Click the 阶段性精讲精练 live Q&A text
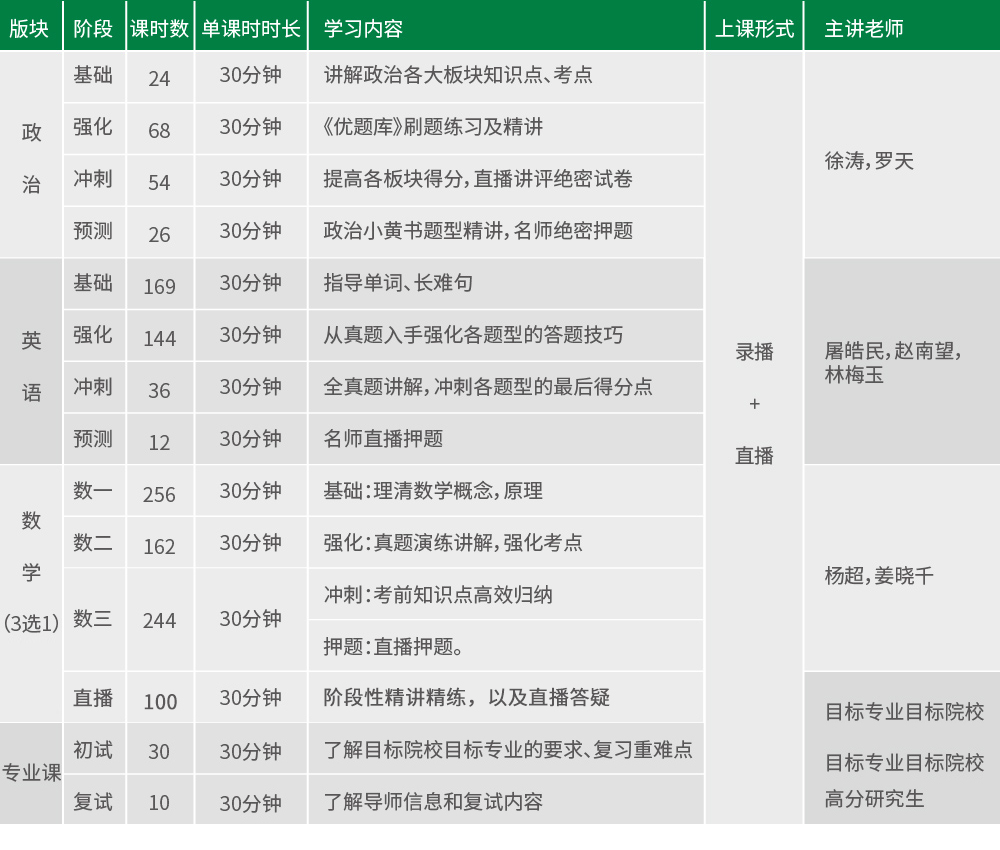 466,697
